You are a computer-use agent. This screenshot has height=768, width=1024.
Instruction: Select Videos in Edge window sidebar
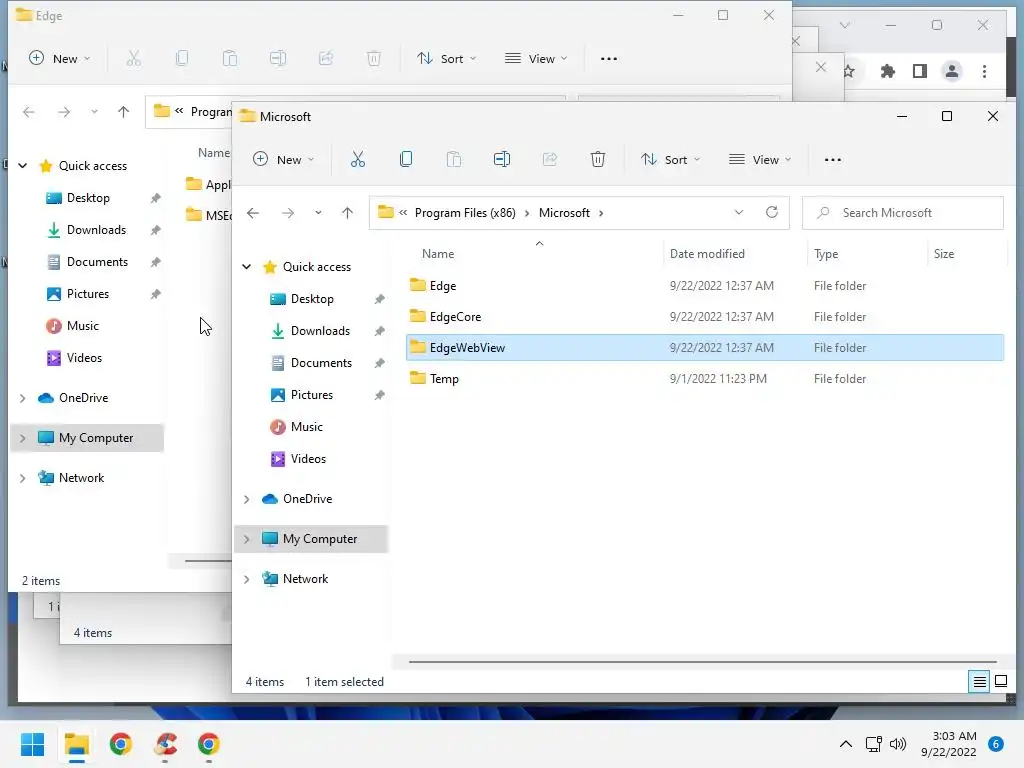point(84,358)
